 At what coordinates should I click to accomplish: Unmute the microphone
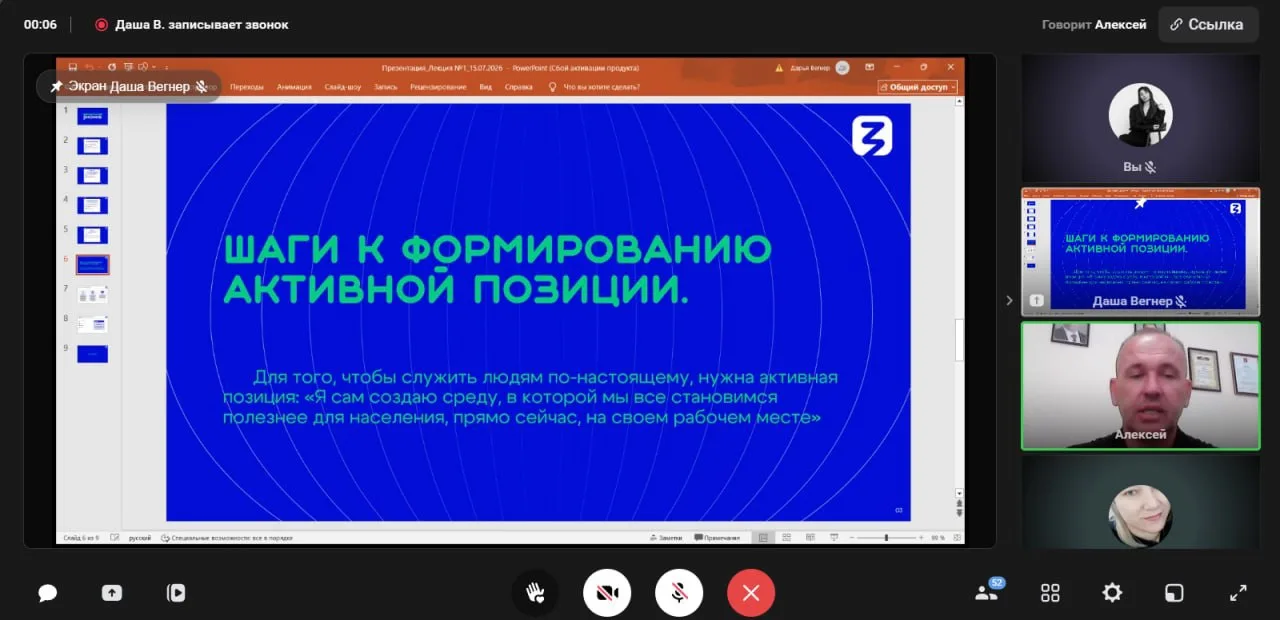[679, 593]
